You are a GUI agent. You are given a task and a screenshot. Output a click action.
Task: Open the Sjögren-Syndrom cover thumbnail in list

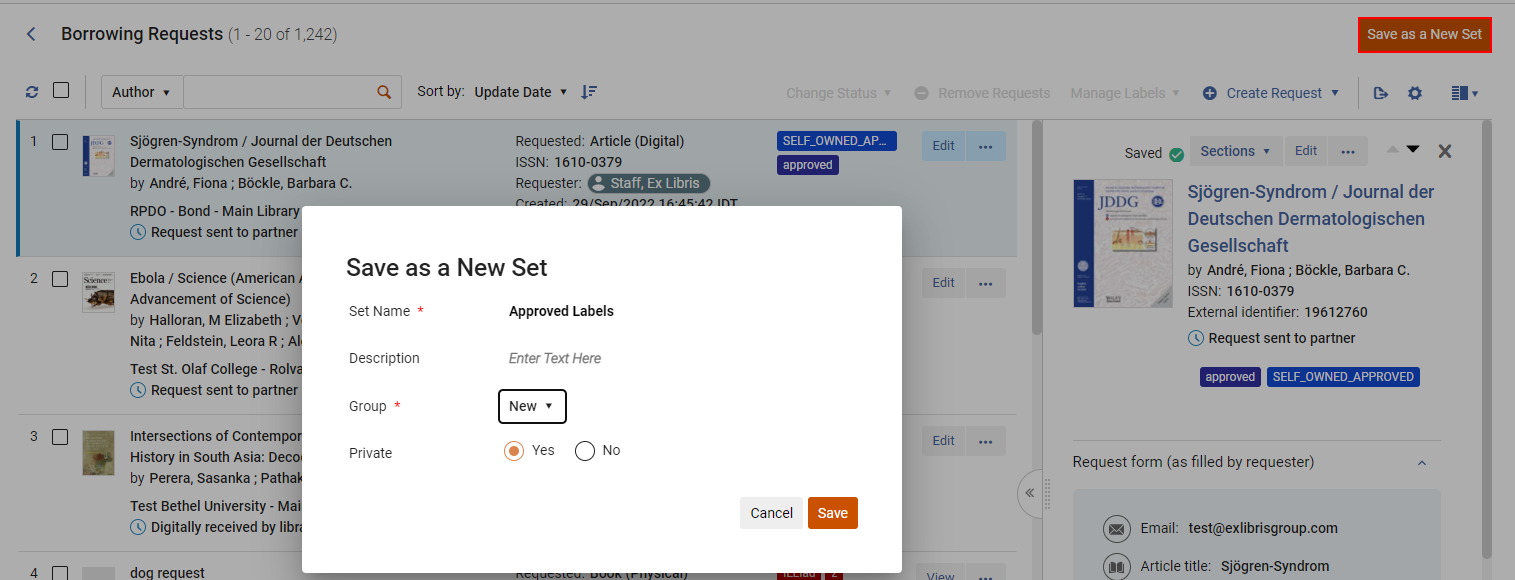pyautogui.click(x=98, y=156)
